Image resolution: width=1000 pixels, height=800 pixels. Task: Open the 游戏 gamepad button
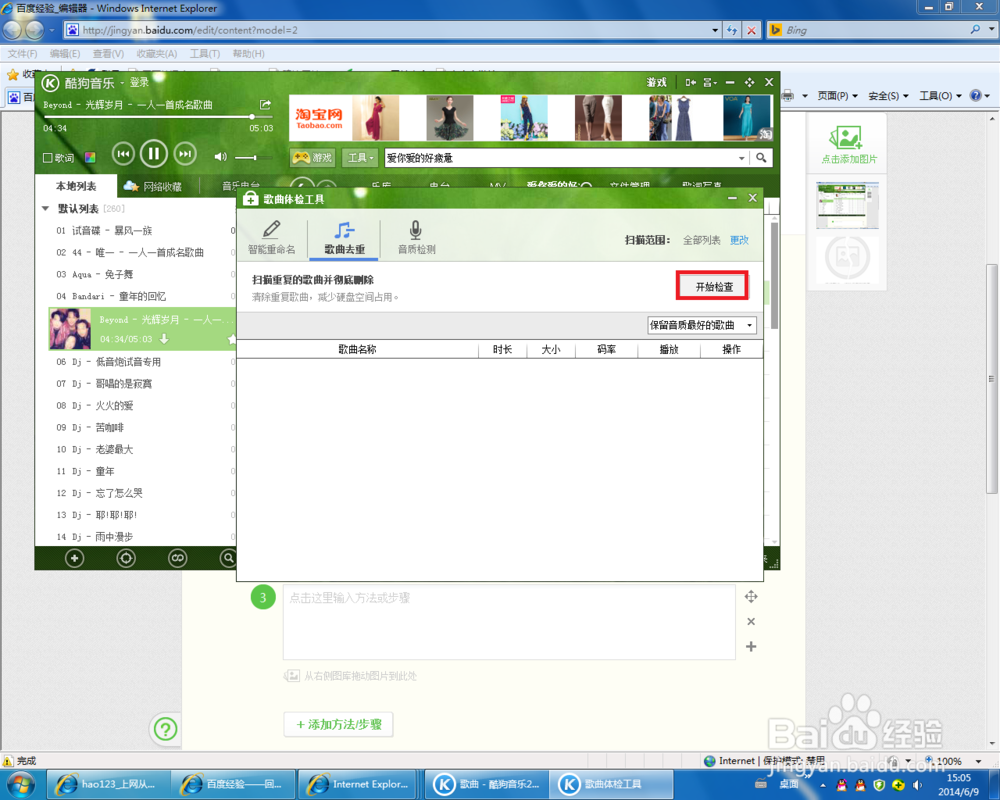tap(312, 158)
